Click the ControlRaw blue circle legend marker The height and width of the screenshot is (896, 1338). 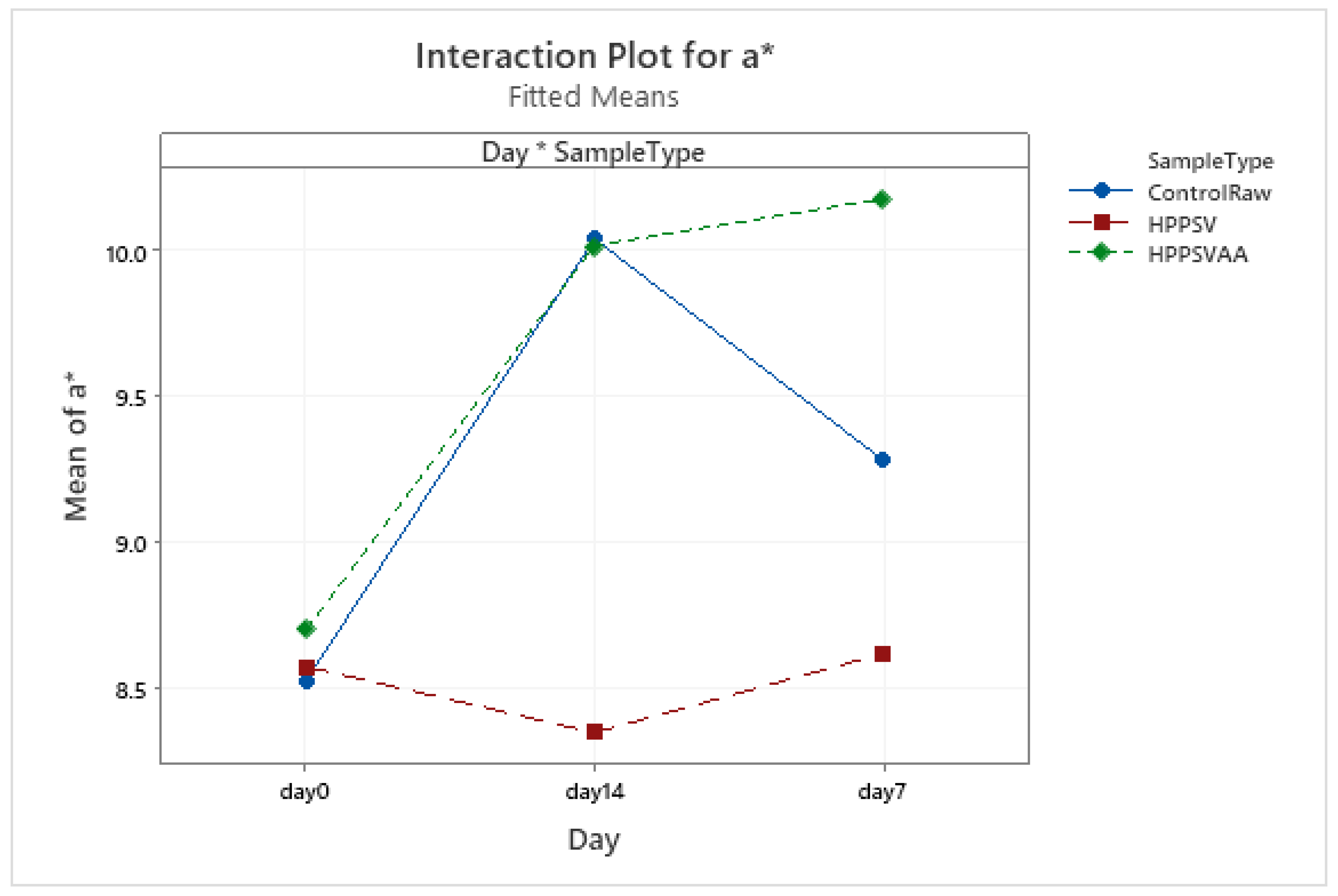pyautogui.click(x=1101, y=191)
